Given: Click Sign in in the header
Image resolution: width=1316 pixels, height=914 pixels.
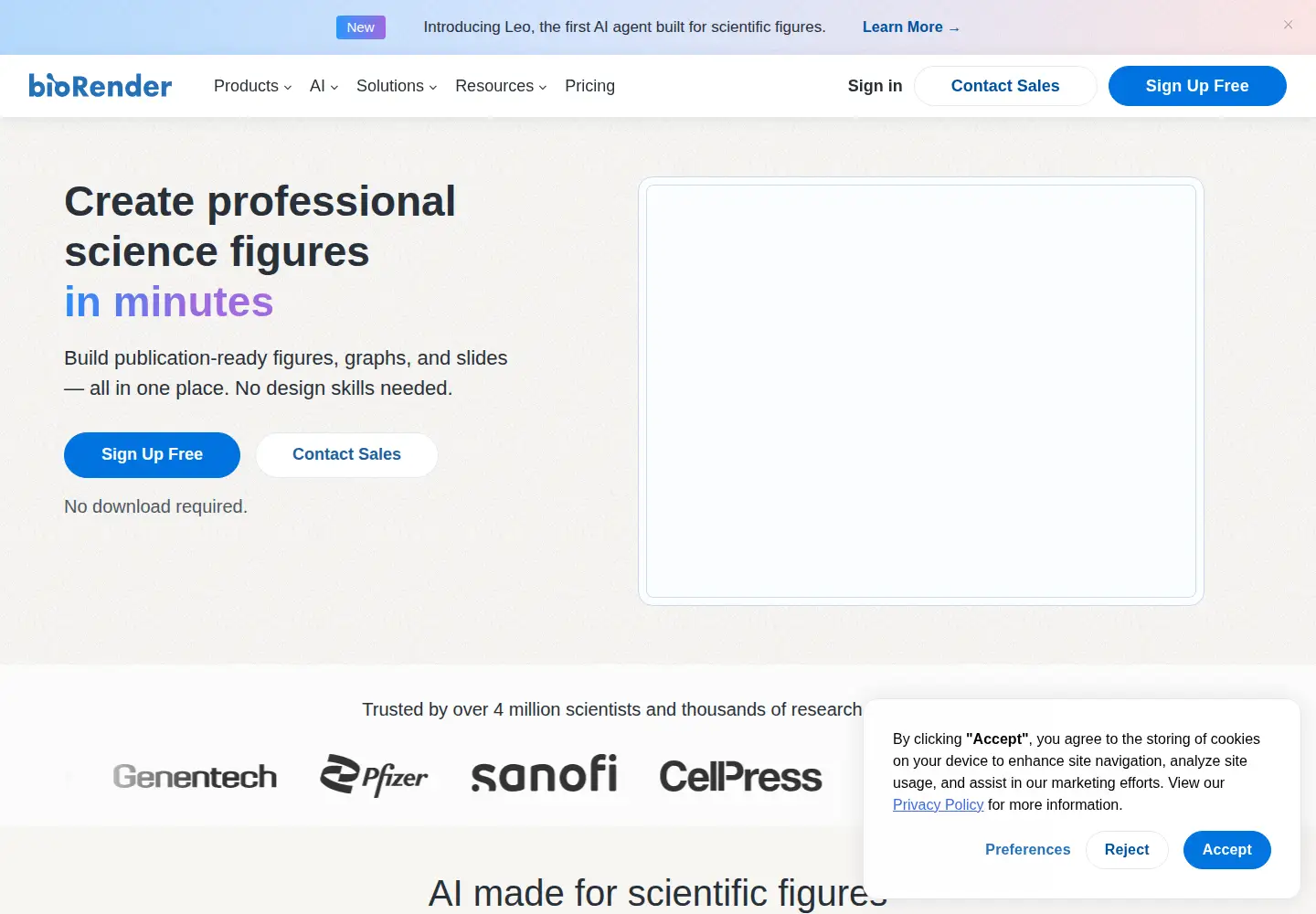Looking at the screenshot, I should (875, 86).
